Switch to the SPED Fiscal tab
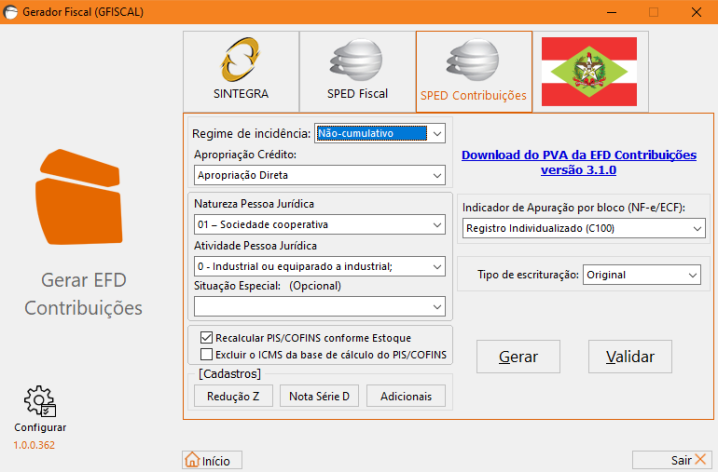This screenshot has height=472, width=718. [x=357, y=71]
